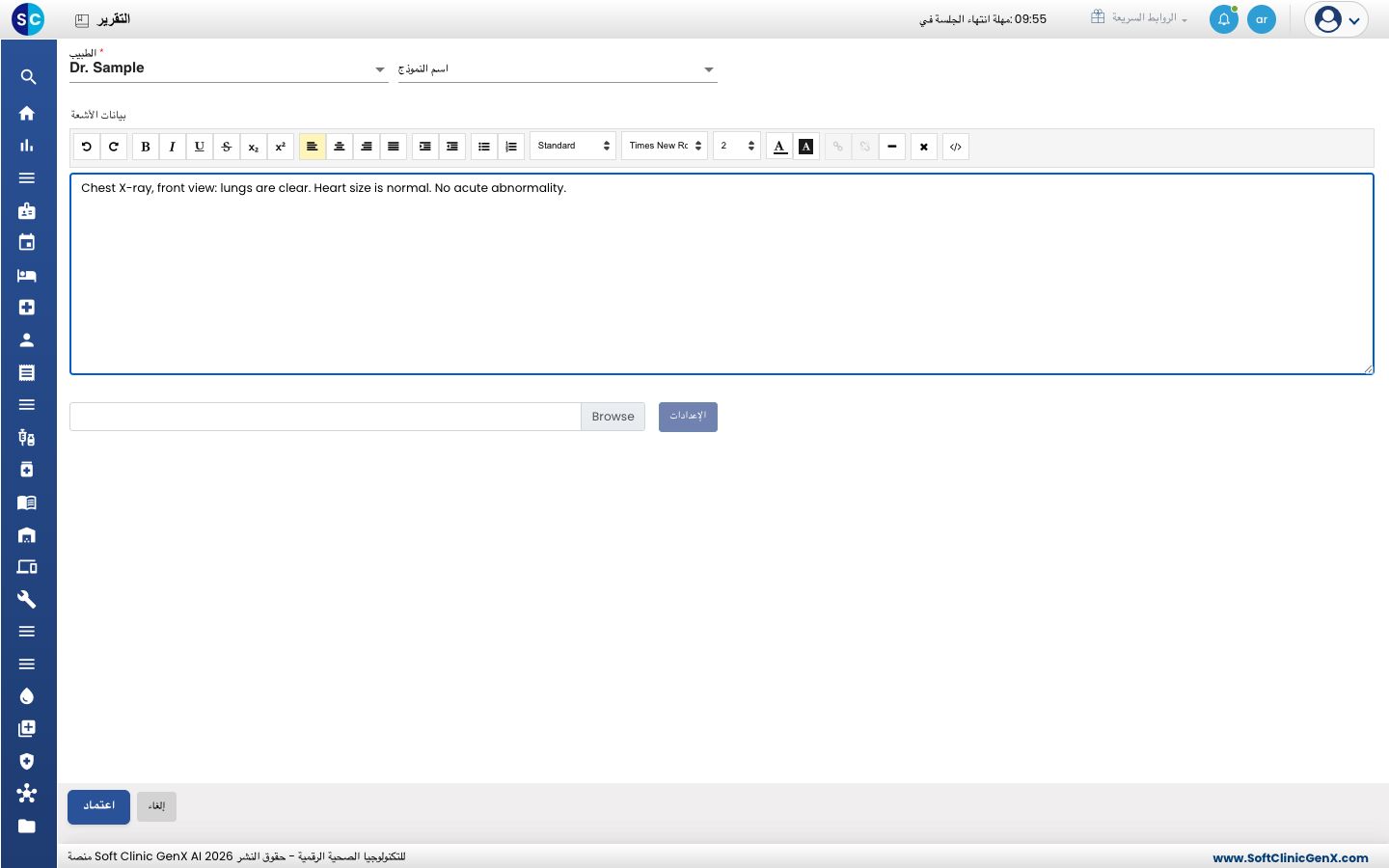1389x868 pixels.
Task: Open the ID badge sidebar icon
Action: point(27,210)
